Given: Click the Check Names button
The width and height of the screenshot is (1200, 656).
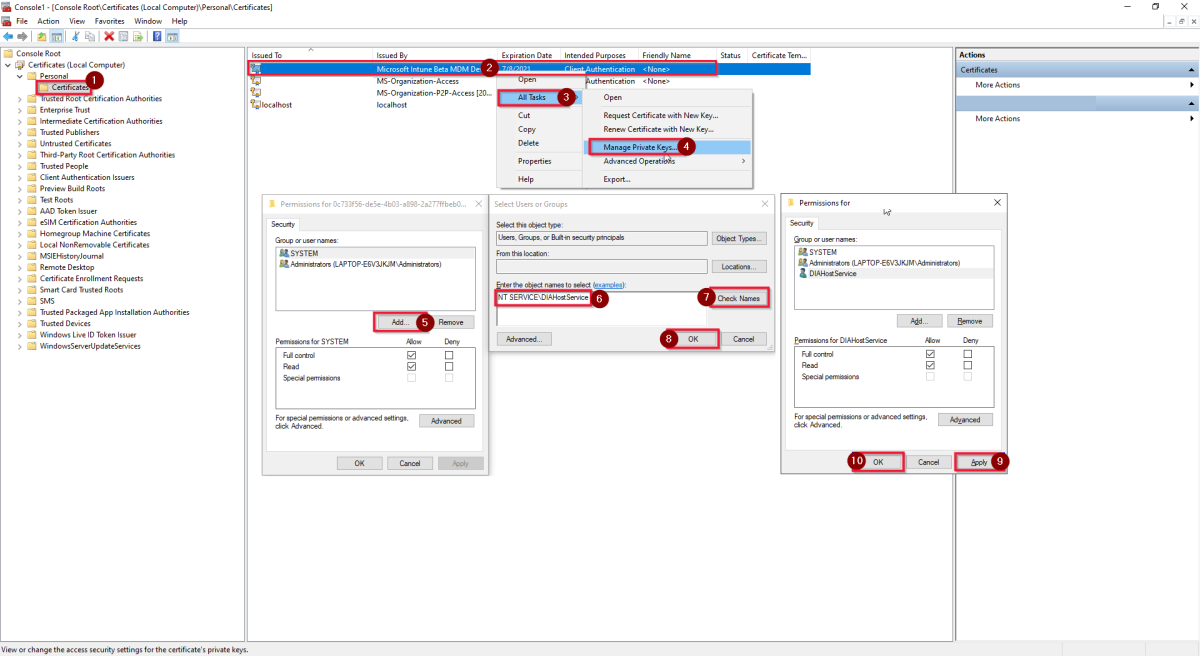Looking at the screenshot, I should click(738, 297).
